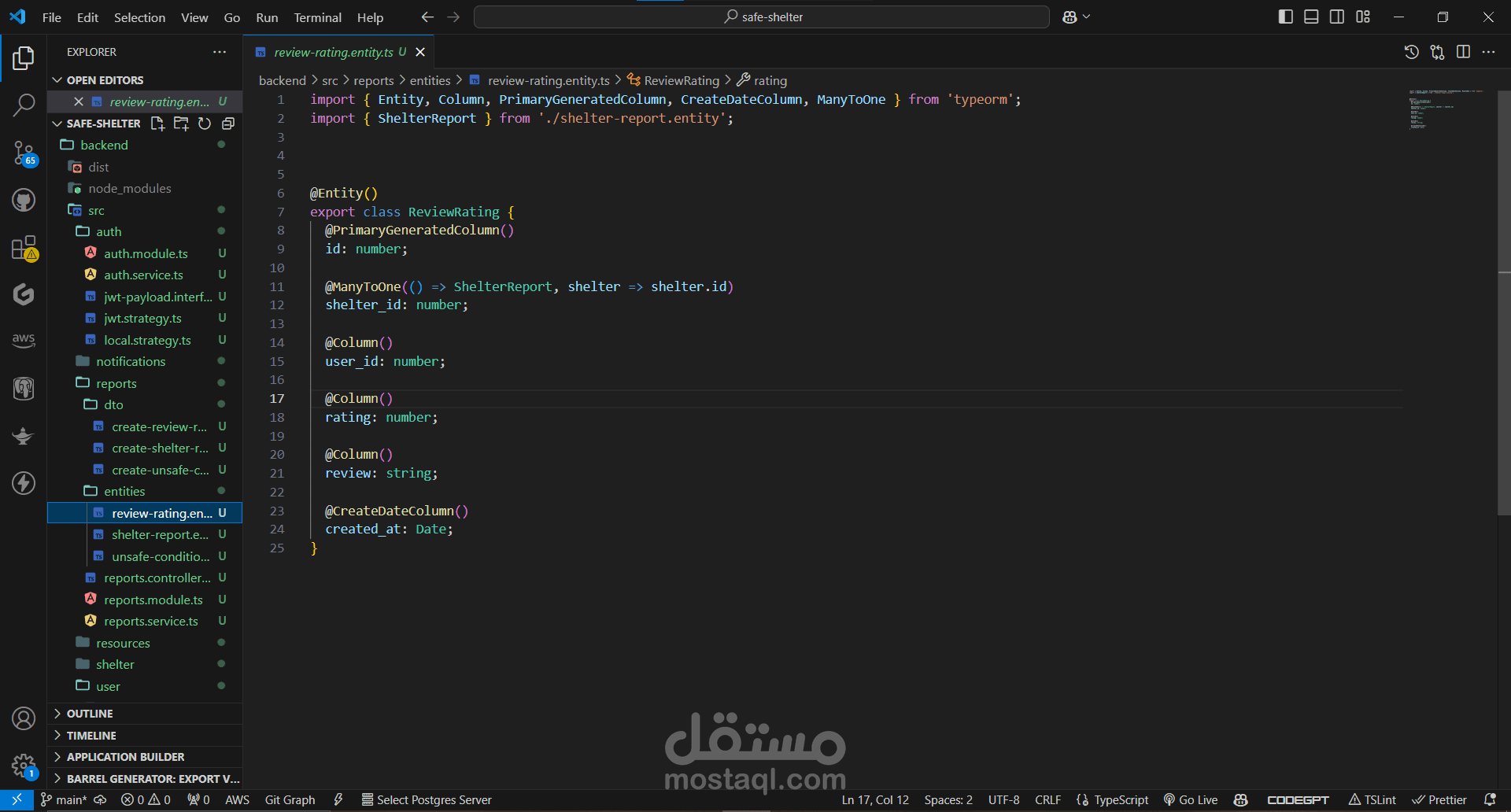Expand the notifications folder

[x=146, y=362]
